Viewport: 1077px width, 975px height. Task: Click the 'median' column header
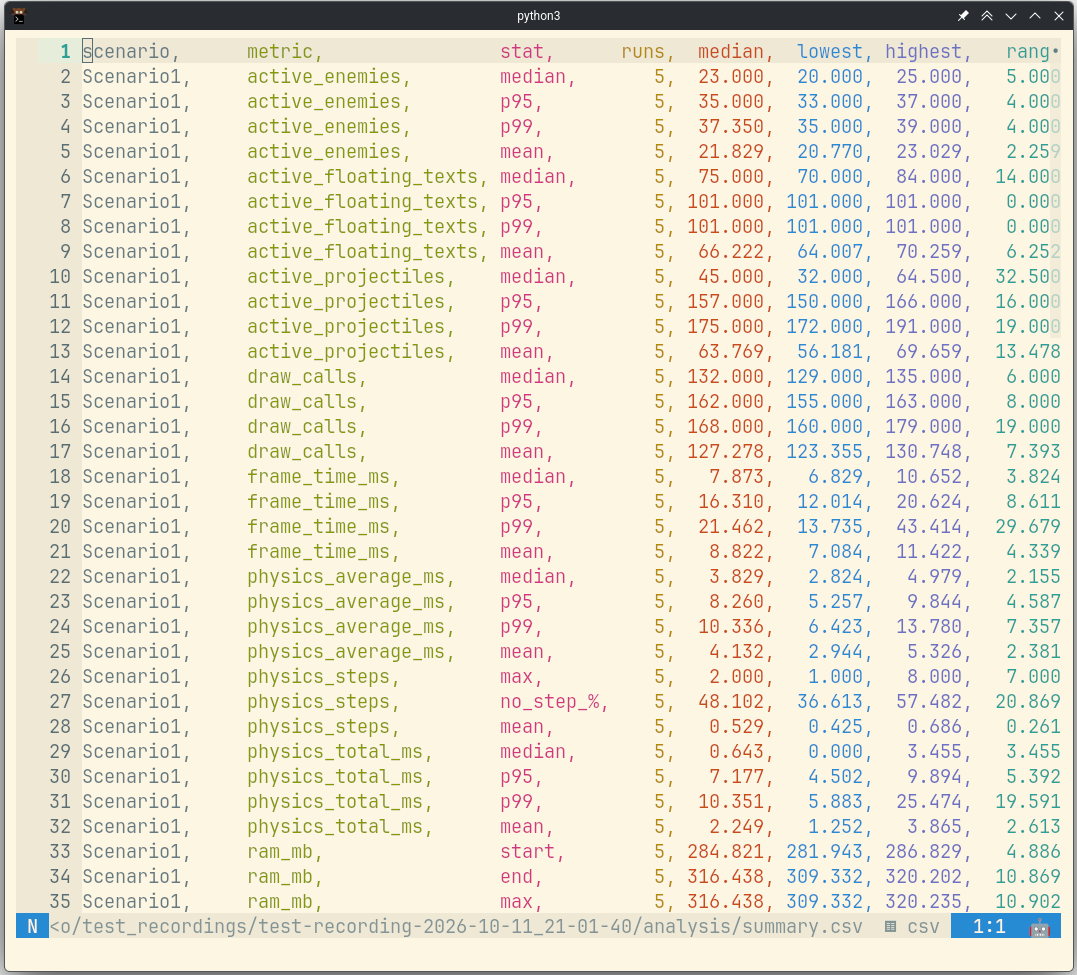[731, 52]
